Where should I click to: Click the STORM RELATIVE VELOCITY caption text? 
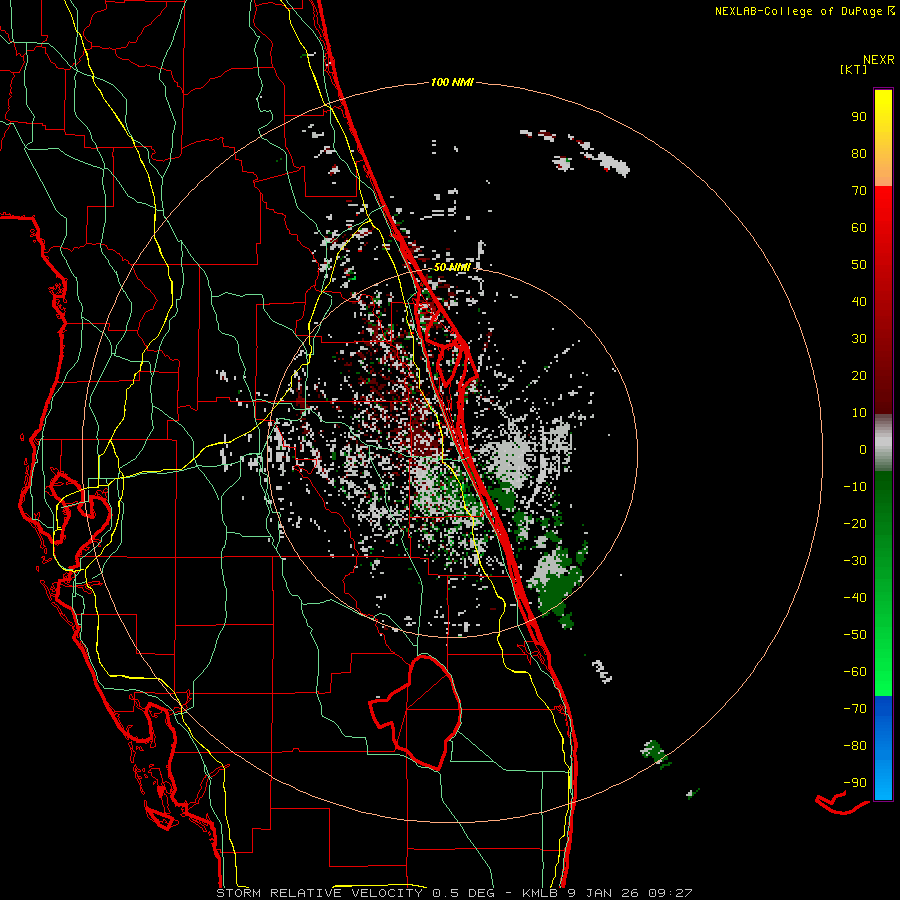[322, 893]
